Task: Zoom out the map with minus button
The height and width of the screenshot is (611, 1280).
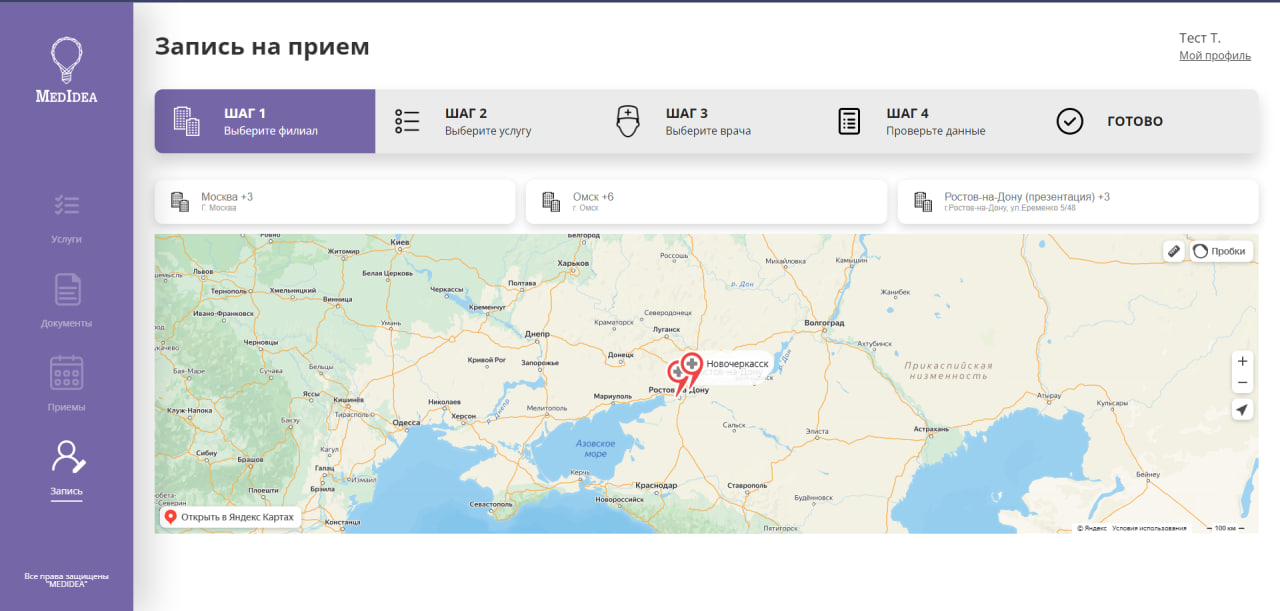Action: 1242,383
